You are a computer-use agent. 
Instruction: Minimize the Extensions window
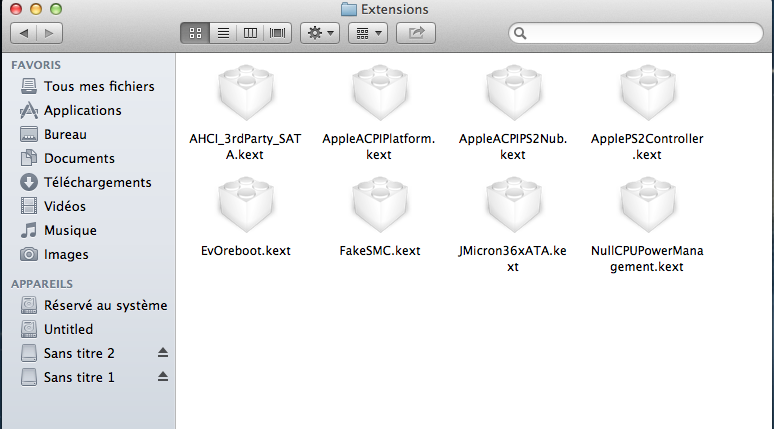tap(36, 9)
